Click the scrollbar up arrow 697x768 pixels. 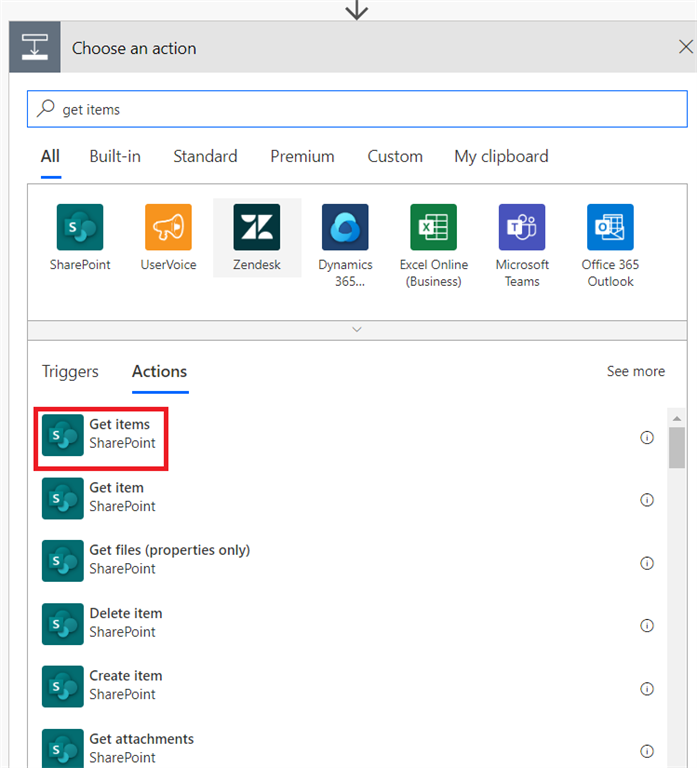pyautogui.click(x=677, y=418)
